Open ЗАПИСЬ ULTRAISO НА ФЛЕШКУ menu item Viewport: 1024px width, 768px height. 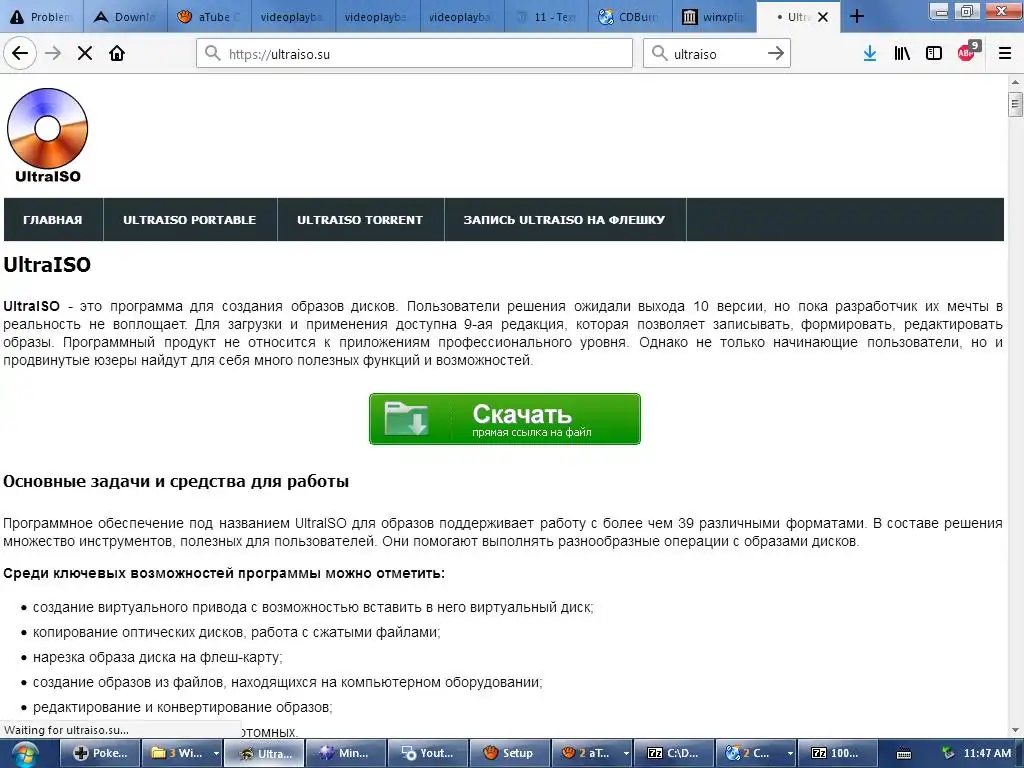565,219
